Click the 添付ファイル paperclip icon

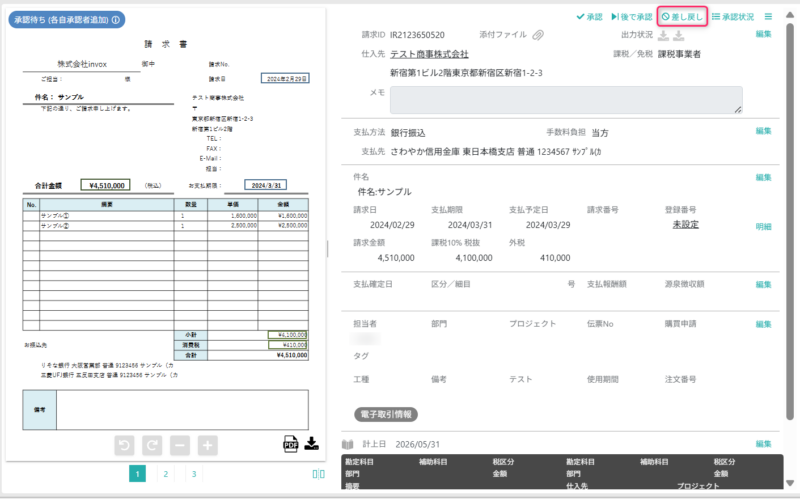coord(538,35)
